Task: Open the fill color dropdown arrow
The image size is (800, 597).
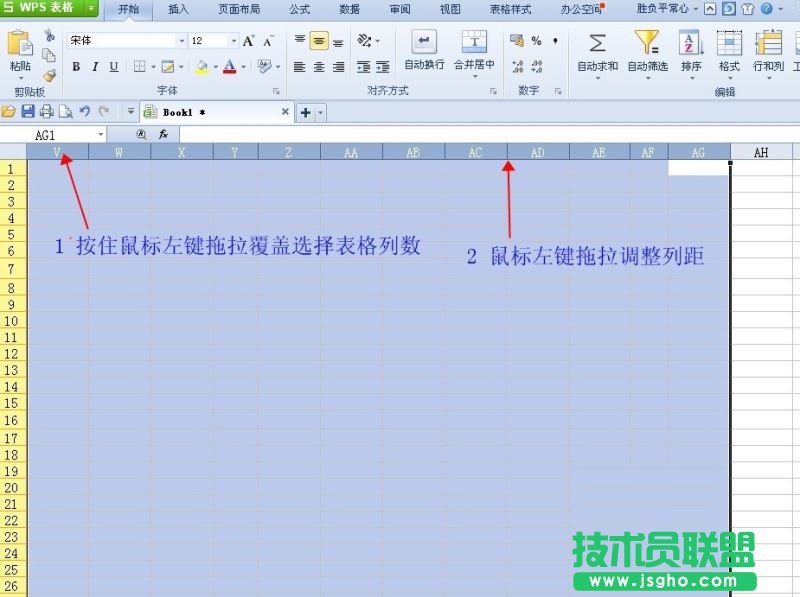Action: 215,67
